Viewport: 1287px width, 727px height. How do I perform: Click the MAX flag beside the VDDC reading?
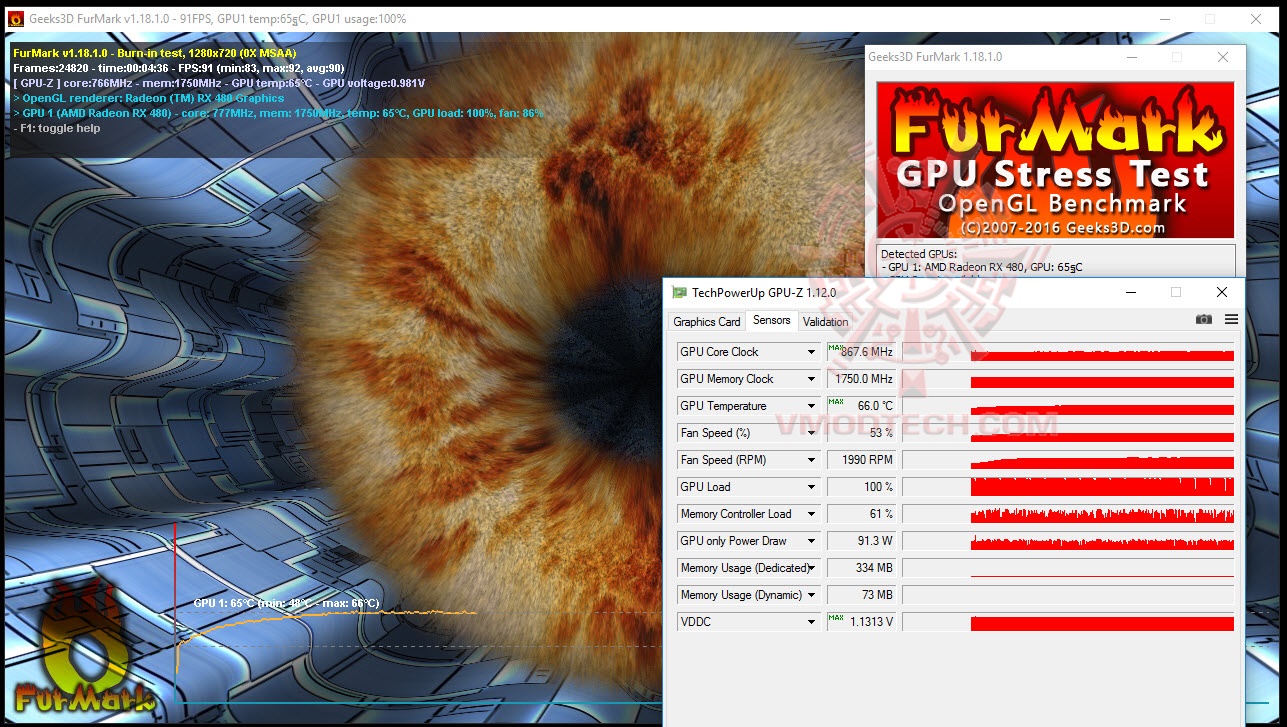tap(836, 618)
